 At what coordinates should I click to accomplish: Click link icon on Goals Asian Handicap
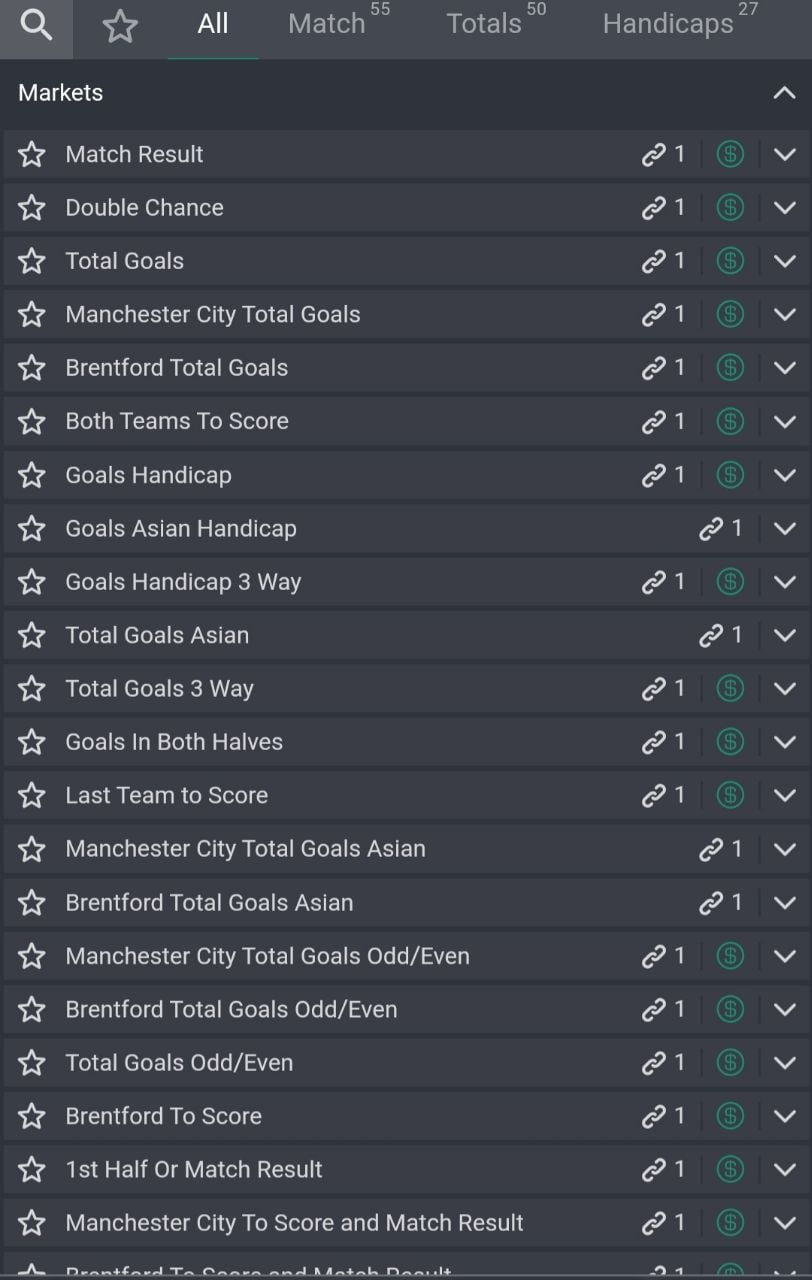(711, 528)
